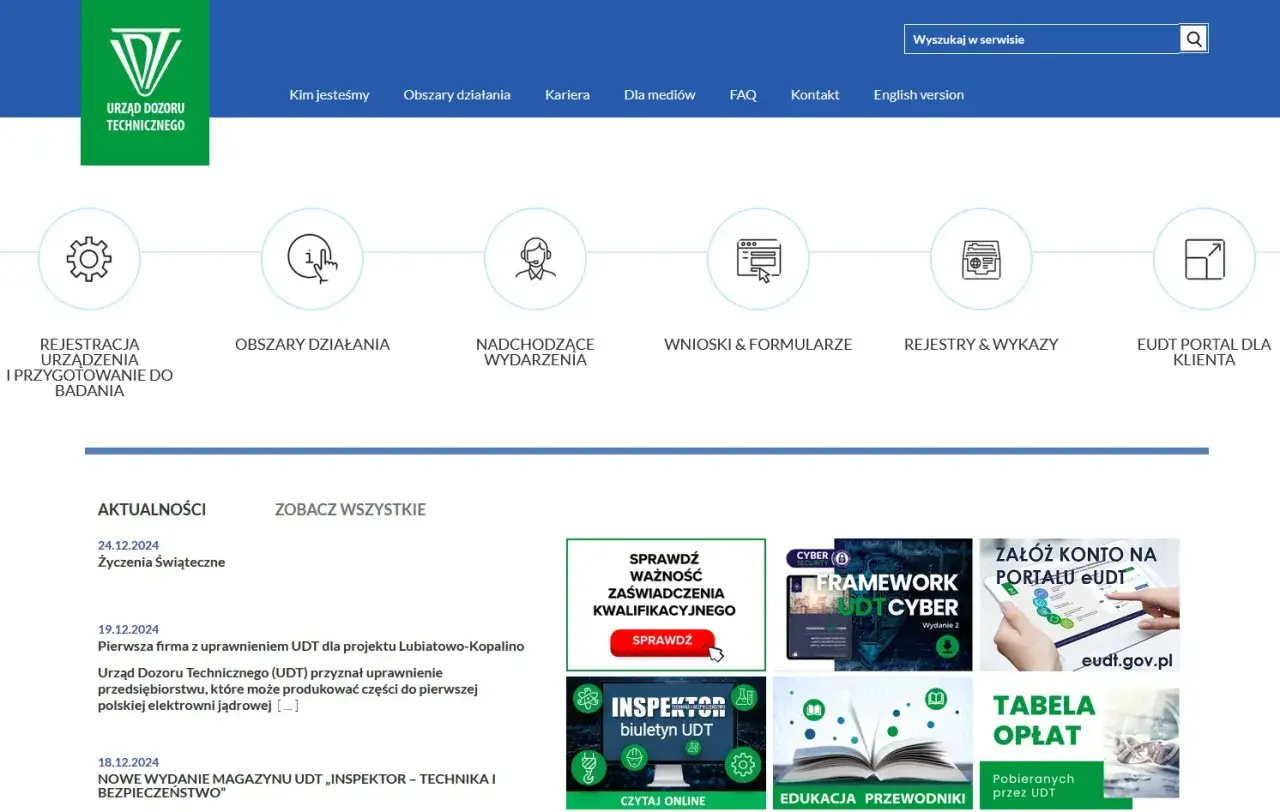Click the ZOBACZ WSZYSTKIE news link
The width and height of the screenshot is (1280, 812).
coord(350,509)
